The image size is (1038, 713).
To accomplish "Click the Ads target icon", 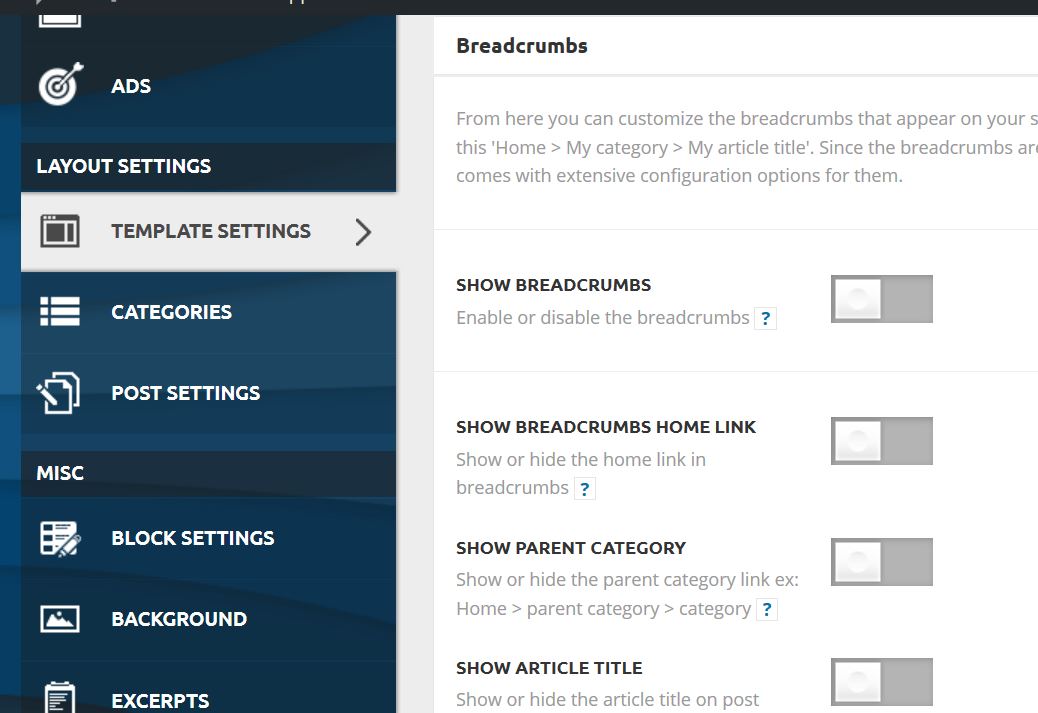I will tap(61, 84).
